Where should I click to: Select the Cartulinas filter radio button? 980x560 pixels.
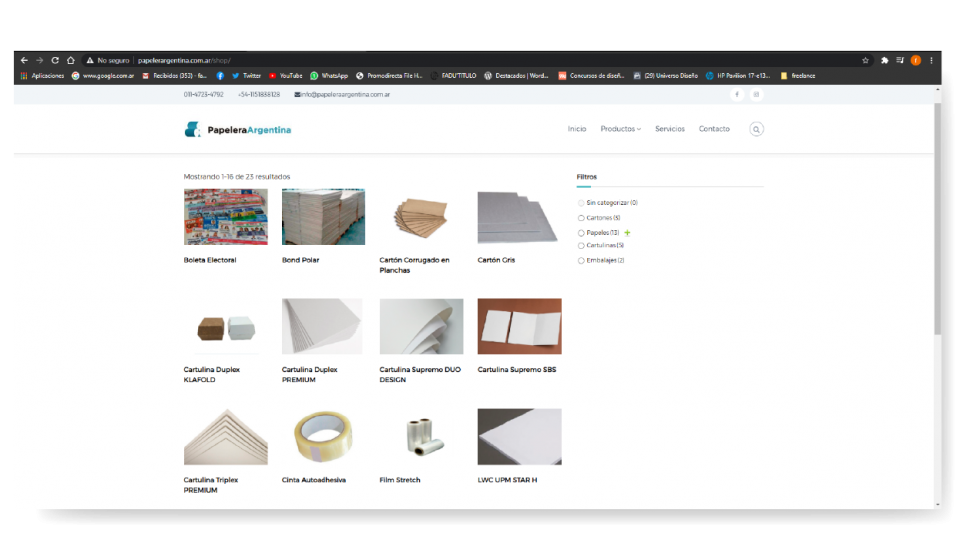581,245
